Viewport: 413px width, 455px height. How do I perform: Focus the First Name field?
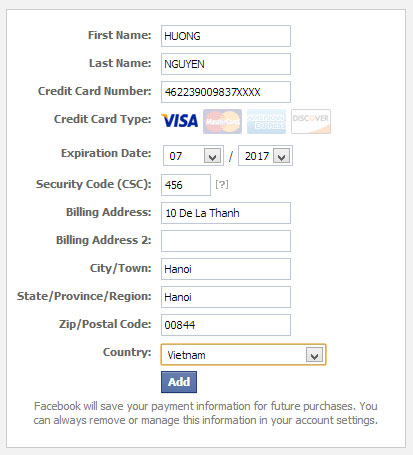point(226,36)
